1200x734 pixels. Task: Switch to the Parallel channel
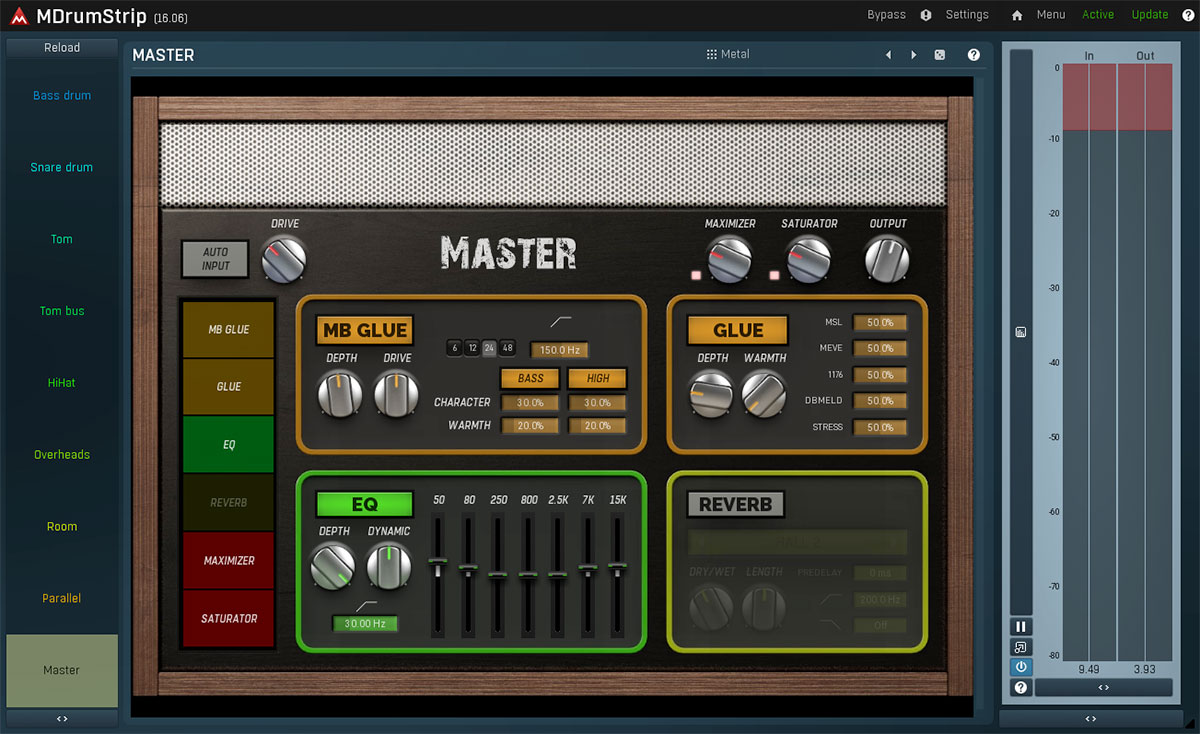tap(62, 598)
